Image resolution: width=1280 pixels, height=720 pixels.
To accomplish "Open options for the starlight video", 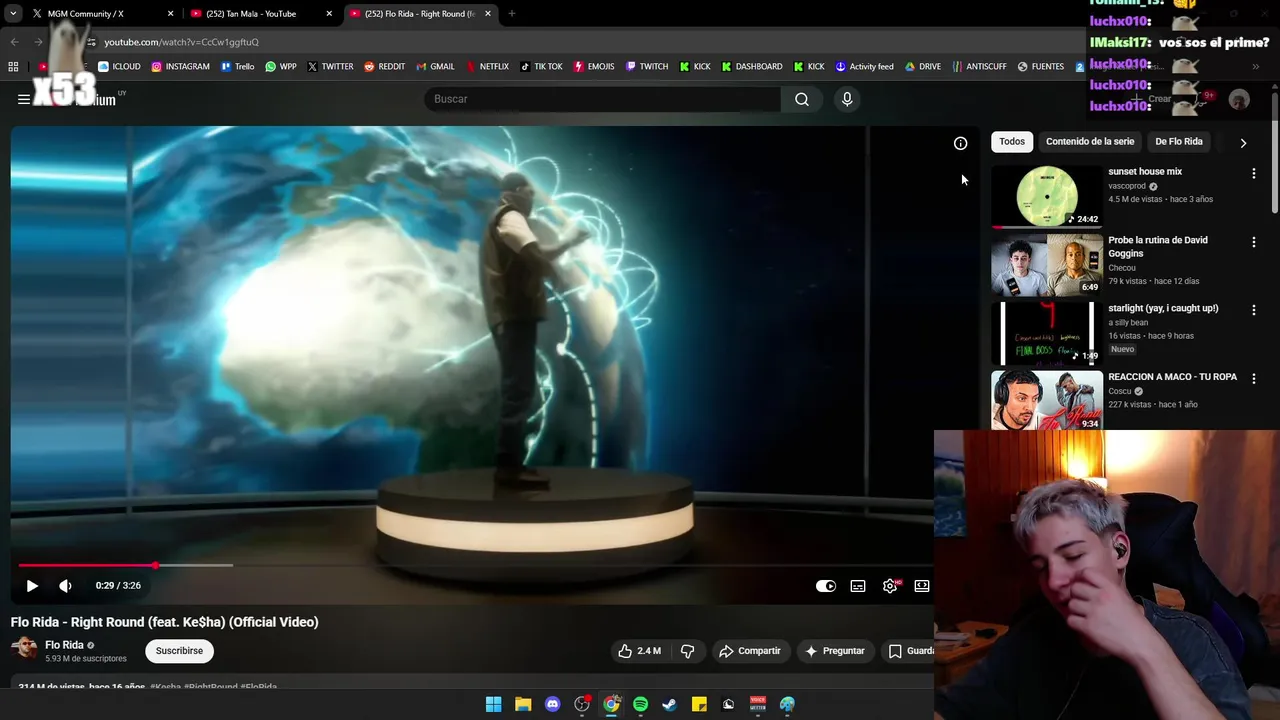I will 1253,310.
